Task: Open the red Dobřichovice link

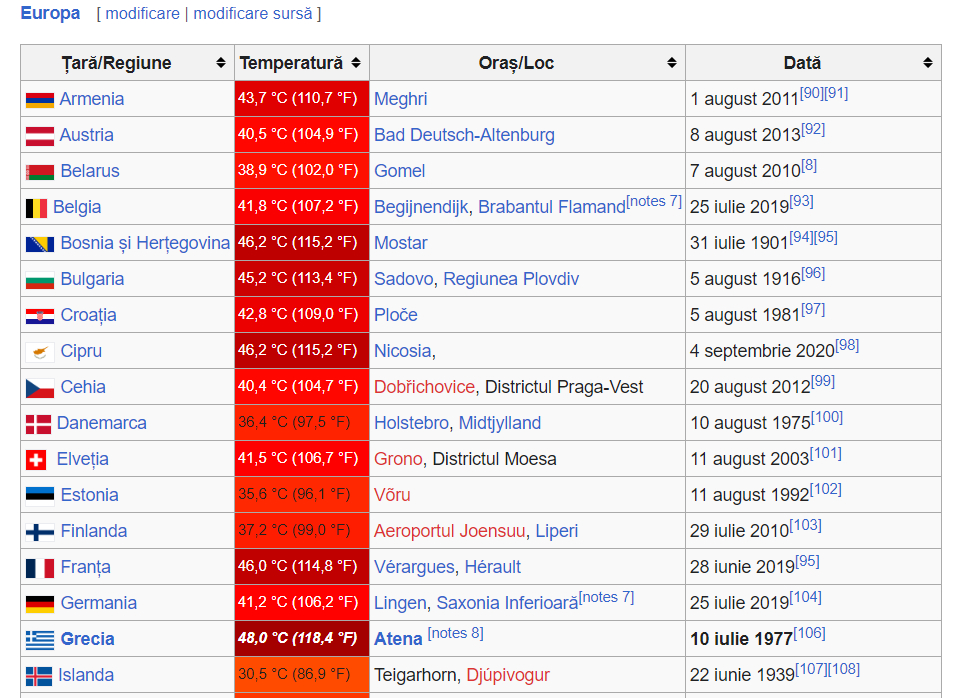Action: [424, 387]
